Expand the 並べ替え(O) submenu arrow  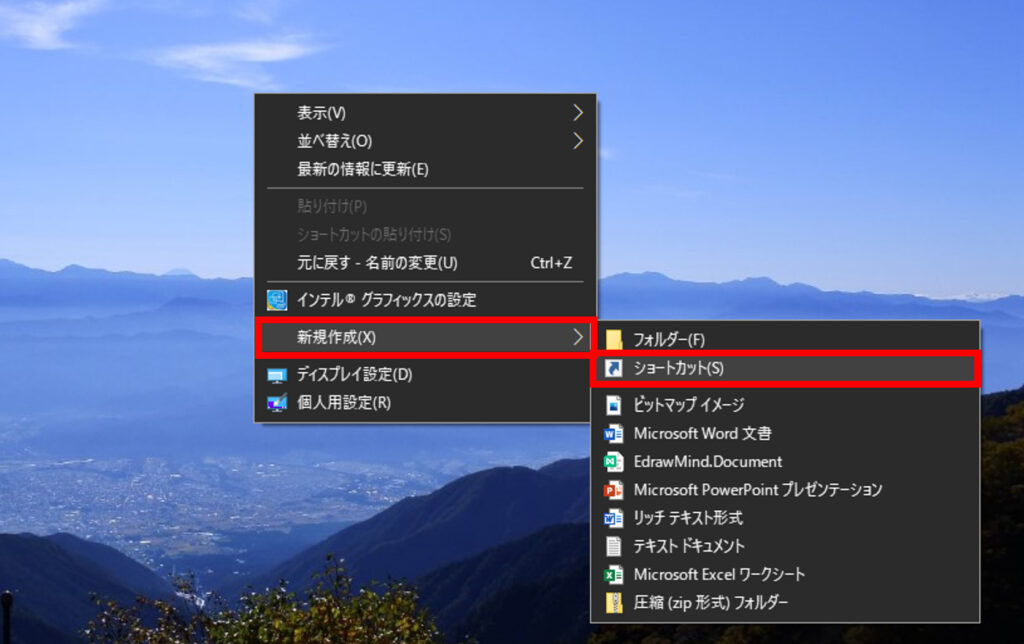click(577, 141)
